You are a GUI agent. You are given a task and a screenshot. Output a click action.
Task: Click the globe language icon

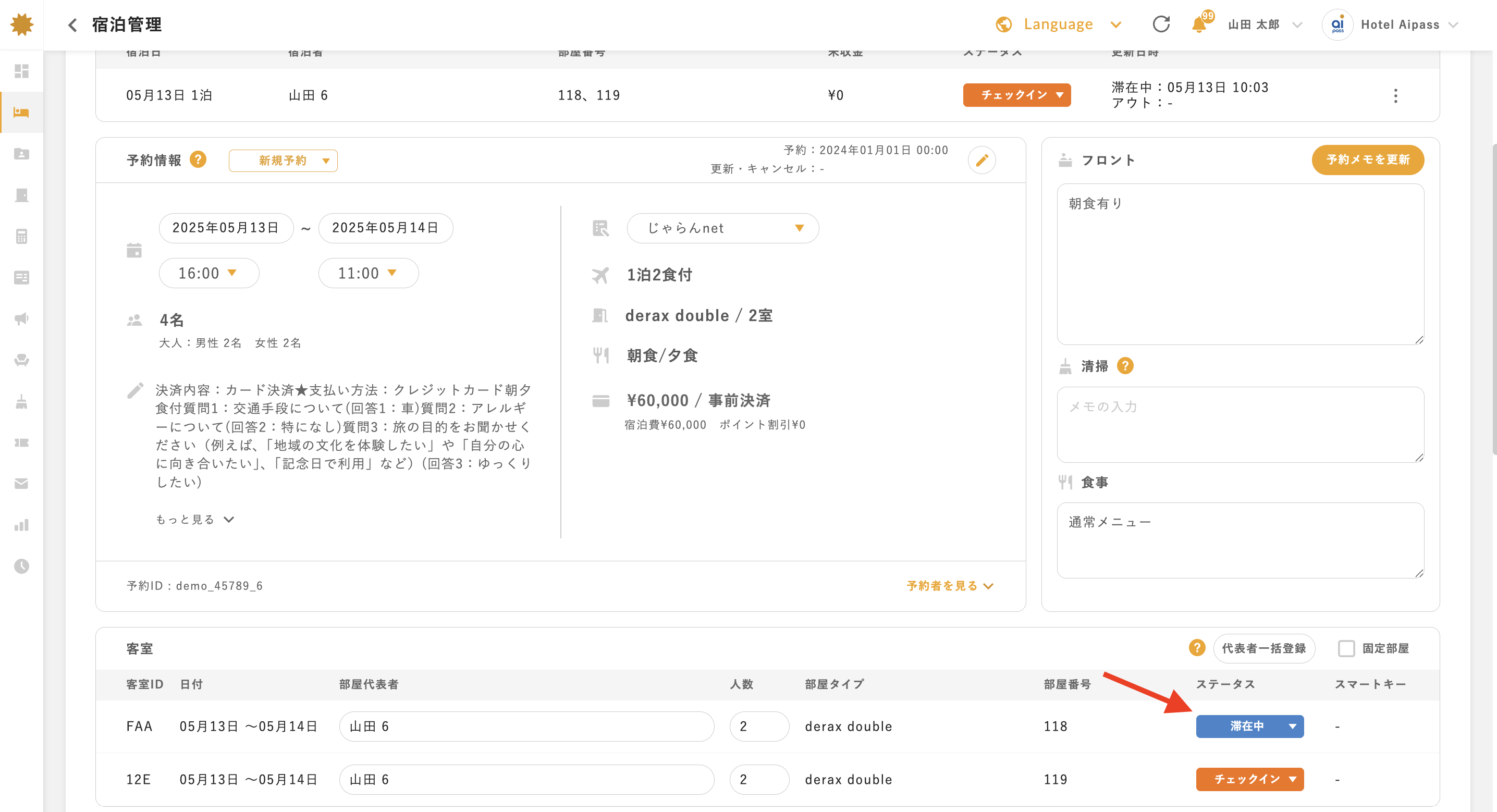tap(1003, 24)
